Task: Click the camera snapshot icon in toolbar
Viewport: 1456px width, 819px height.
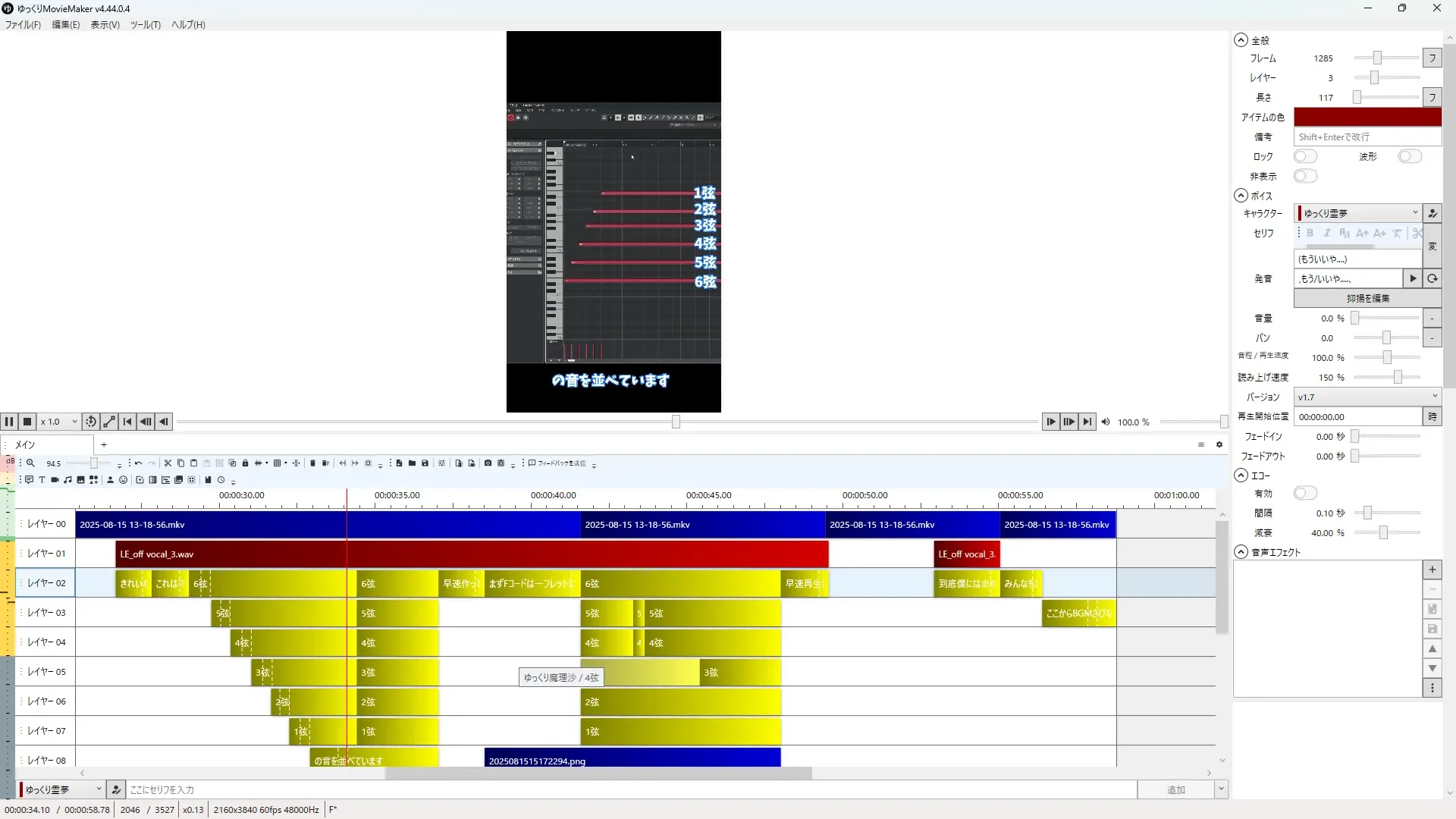Action: tap(488, 463)
